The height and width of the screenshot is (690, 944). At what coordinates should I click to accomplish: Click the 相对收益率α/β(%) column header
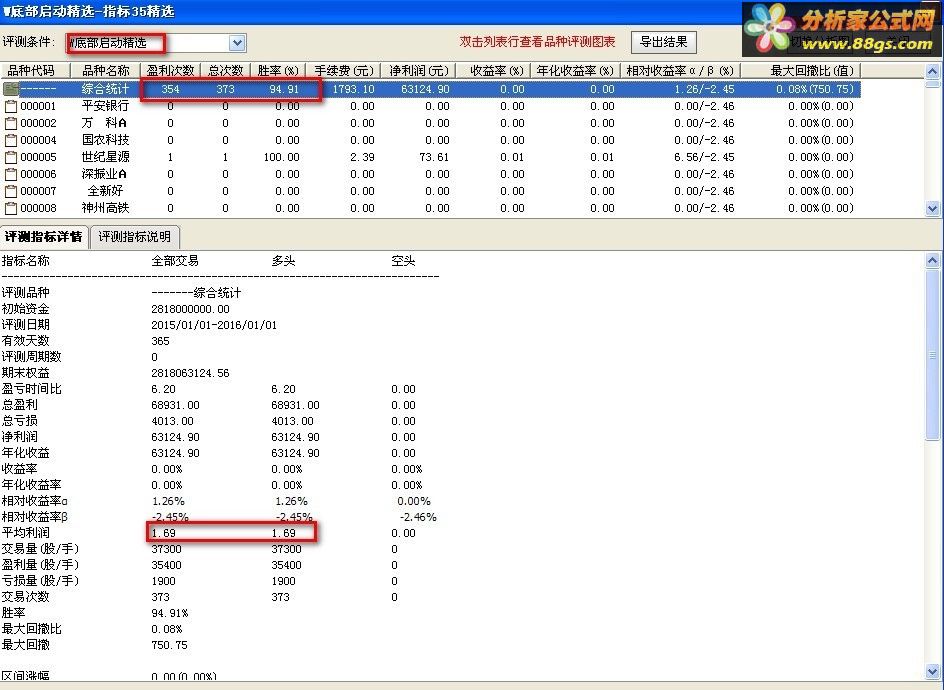point(680,70)
